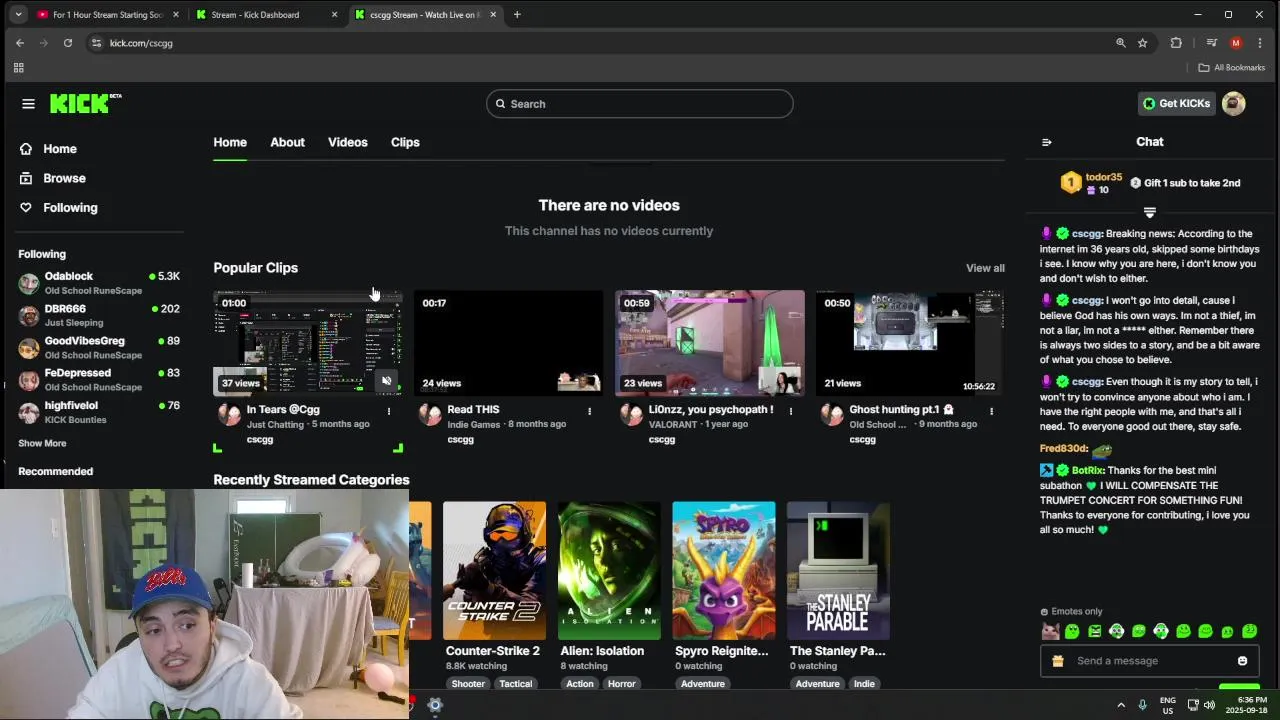Click todor35 top gifter badge
This screenshot has height=720, width=1280.
[x=1092, y=183]
